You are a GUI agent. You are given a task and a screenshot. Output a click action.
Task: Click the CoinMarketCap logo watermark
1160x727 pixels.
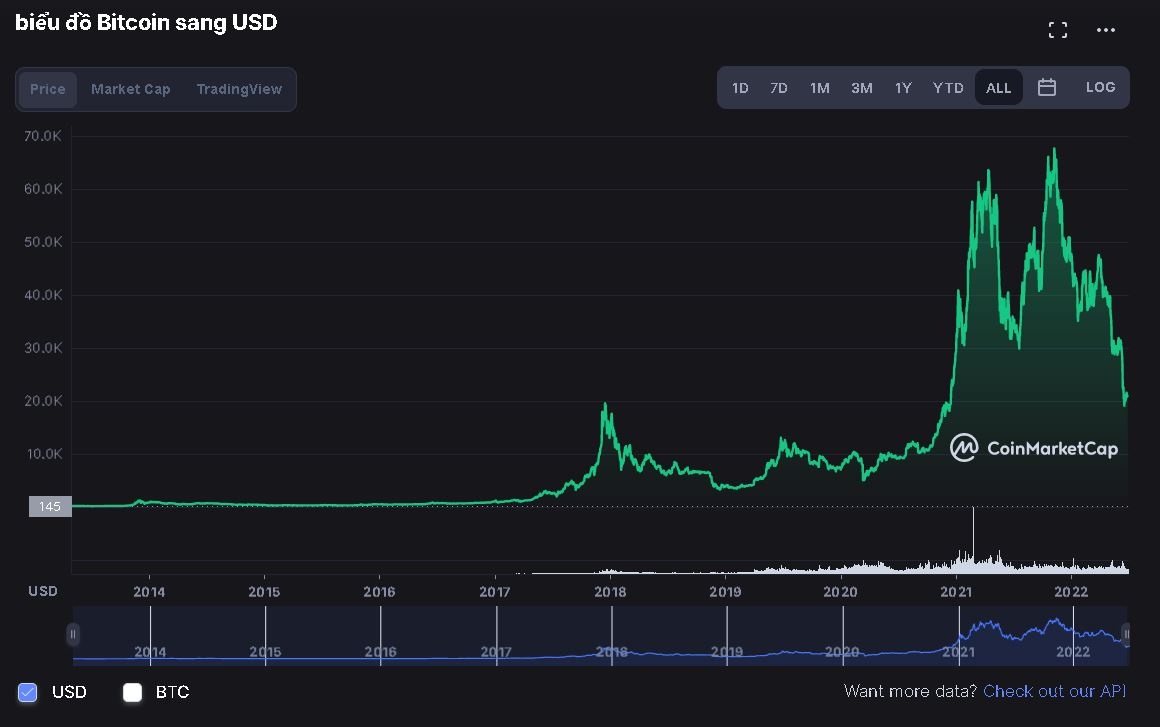[x=1033, y=448]
